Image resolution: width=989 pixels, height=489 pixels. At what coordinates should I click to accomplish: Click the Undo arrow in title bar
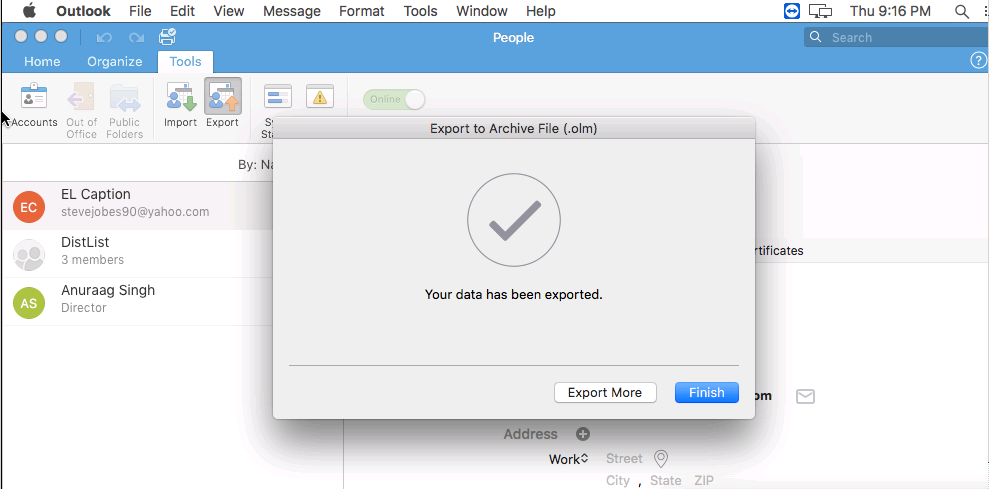104,38
